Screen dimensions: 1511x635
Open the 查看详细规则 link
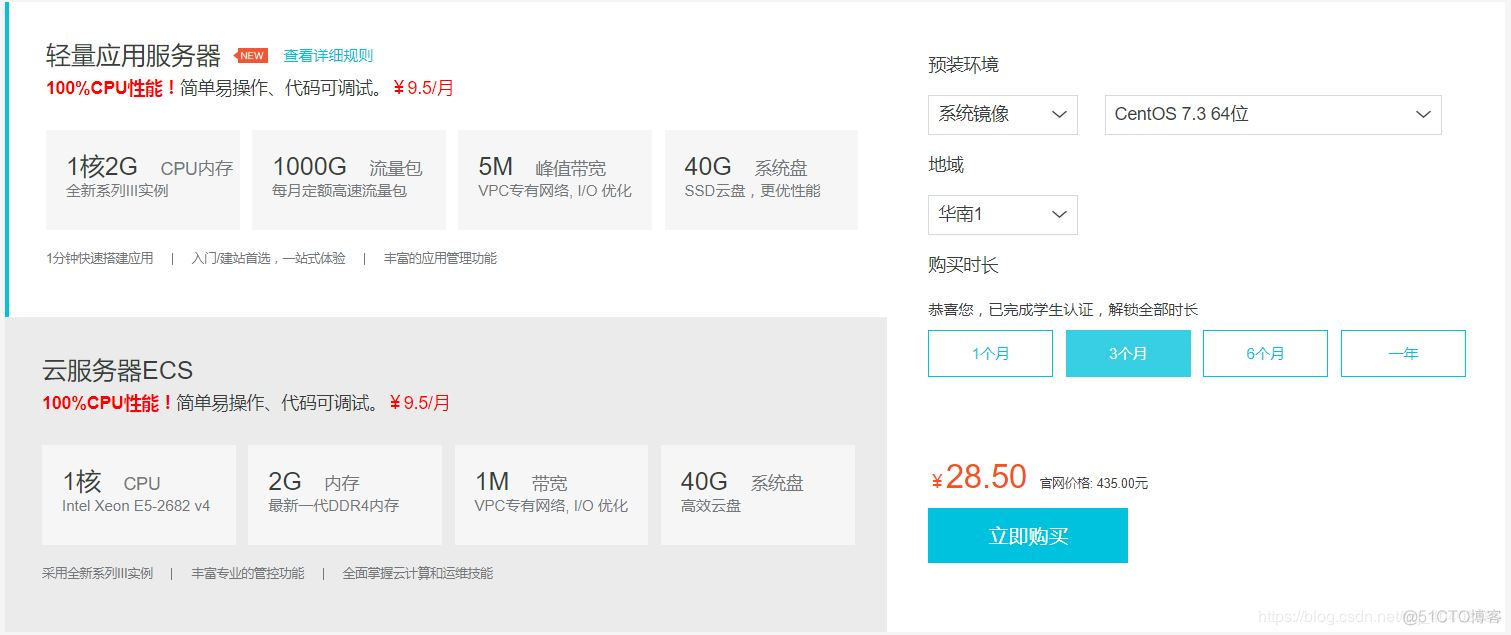click(x=328, y=56)
